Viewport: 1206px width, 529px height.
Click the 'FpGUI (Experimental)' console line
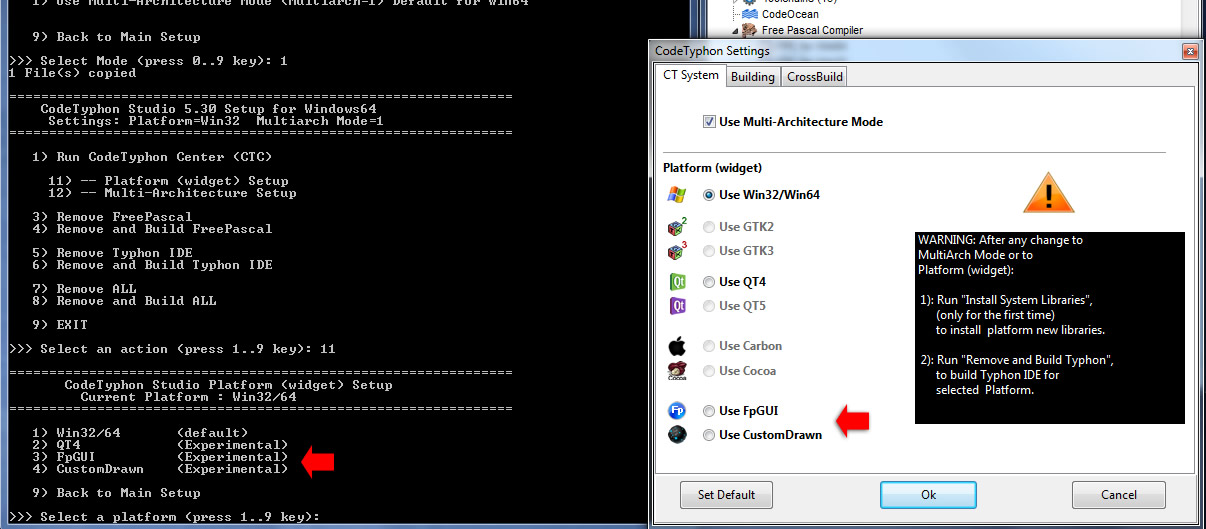pos(160,457)
